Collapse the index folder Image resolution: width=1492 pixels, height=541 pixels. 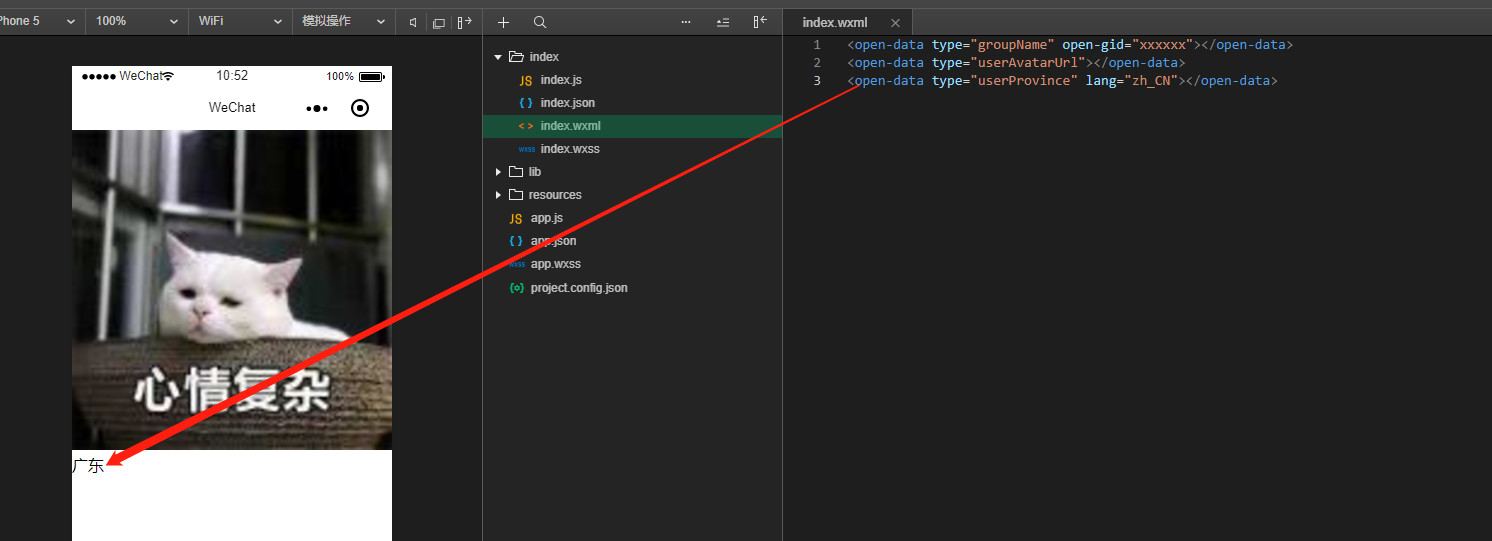point(498,57)
